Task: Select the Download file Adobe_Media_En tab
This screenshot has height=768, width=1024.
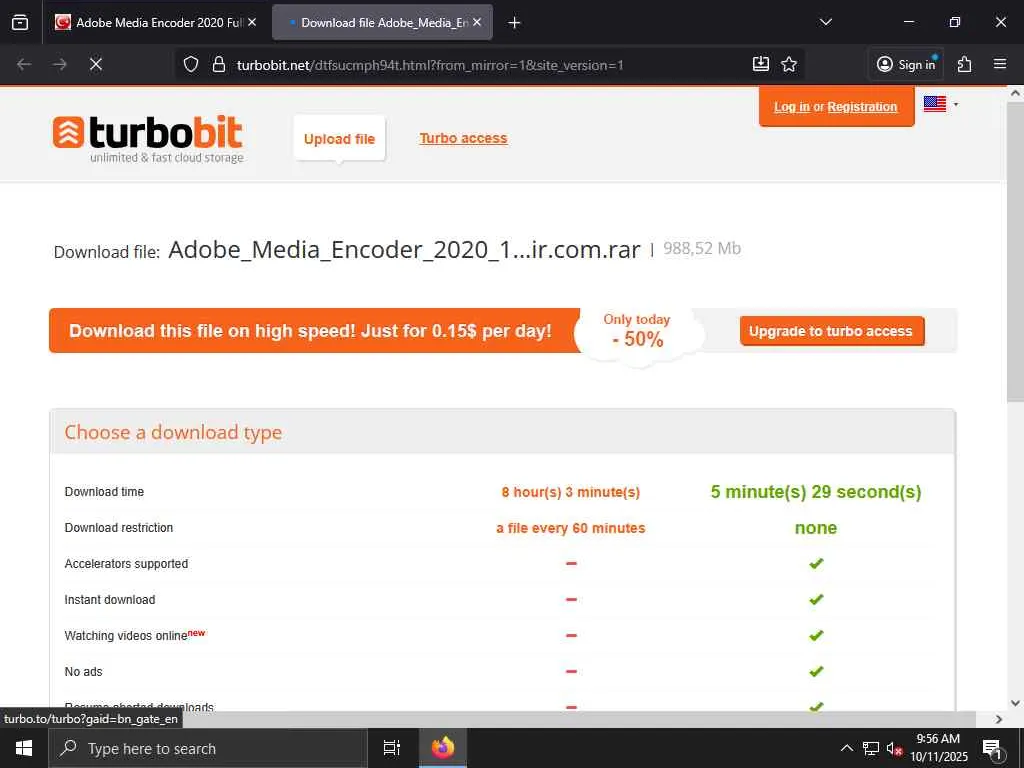Action: pyautogui.click(x=382, y=22)
